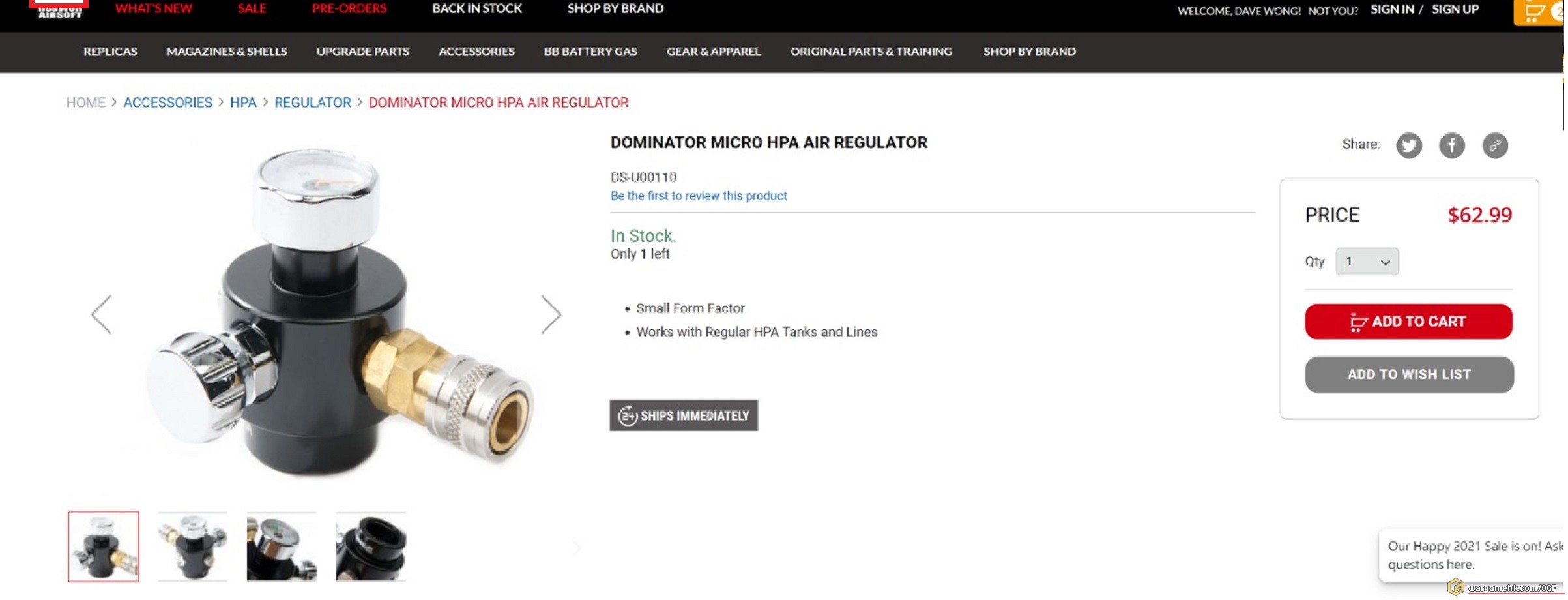The image size is (1568, 600).
Task: Click the Happy 2021 Sale chat popup
Action: [1471, 555]
